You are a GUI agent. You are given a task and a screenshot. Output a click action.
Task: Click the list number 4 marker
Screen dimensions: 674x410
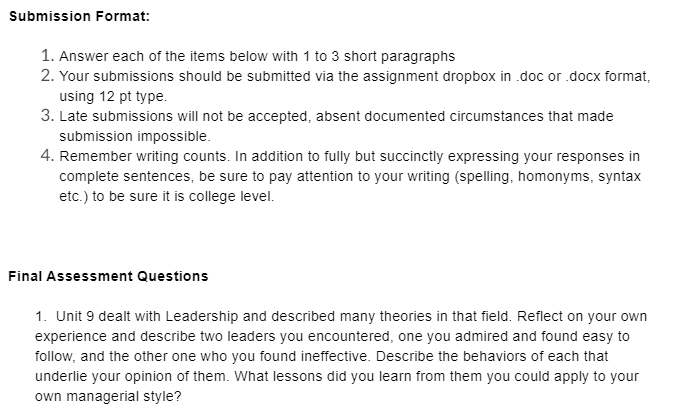coord(48,156)
